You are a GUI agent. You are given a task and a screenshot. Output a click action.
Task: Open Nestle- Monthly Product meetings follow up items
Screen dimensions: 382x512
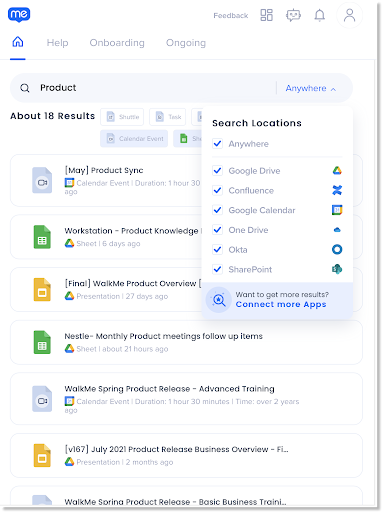tap(186, 342)
